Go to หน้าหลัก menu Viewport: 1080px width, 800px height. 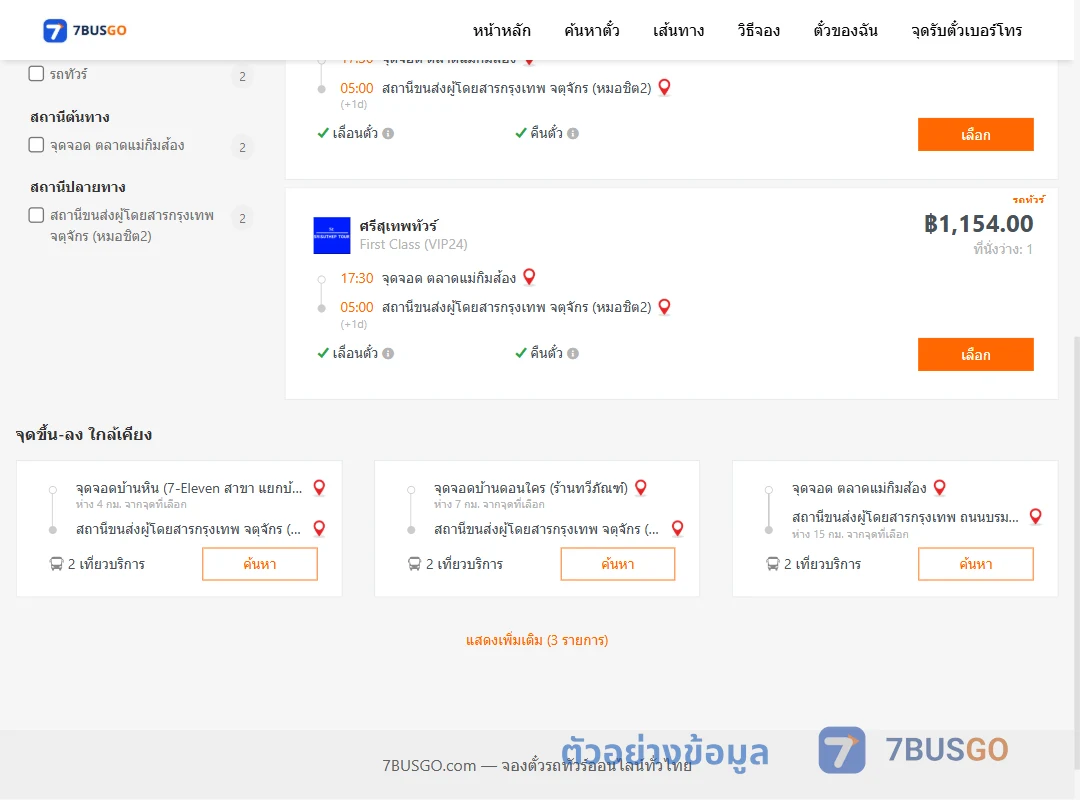502,30
